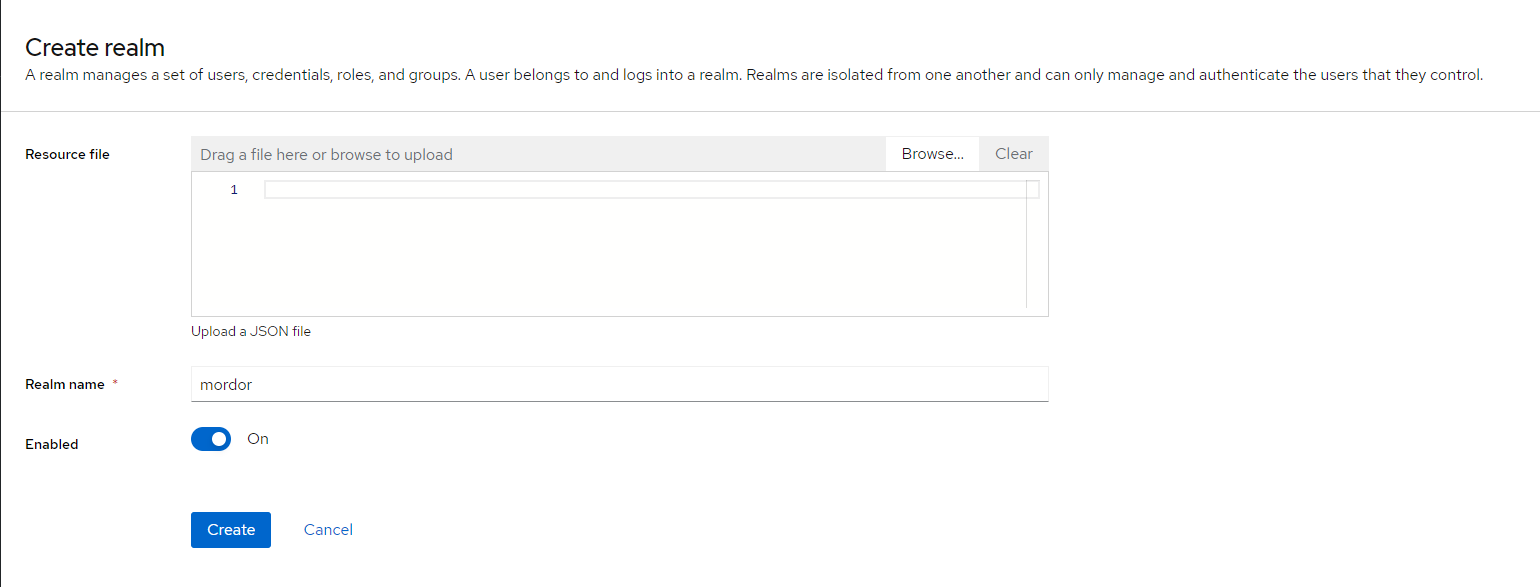
Task: Click line number 1 in editor gutter
Action: click(x=234, y=190)
